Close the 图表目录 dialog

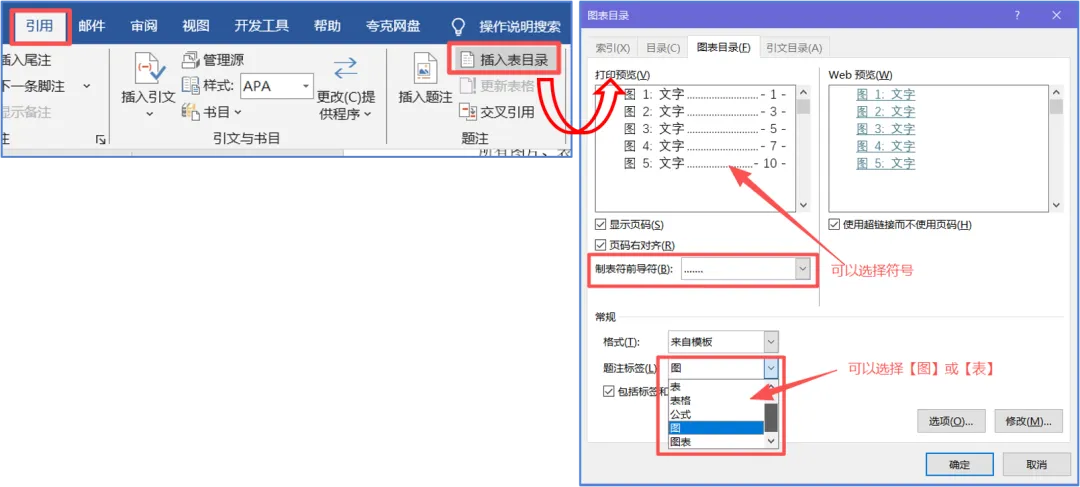[1056, 14]
